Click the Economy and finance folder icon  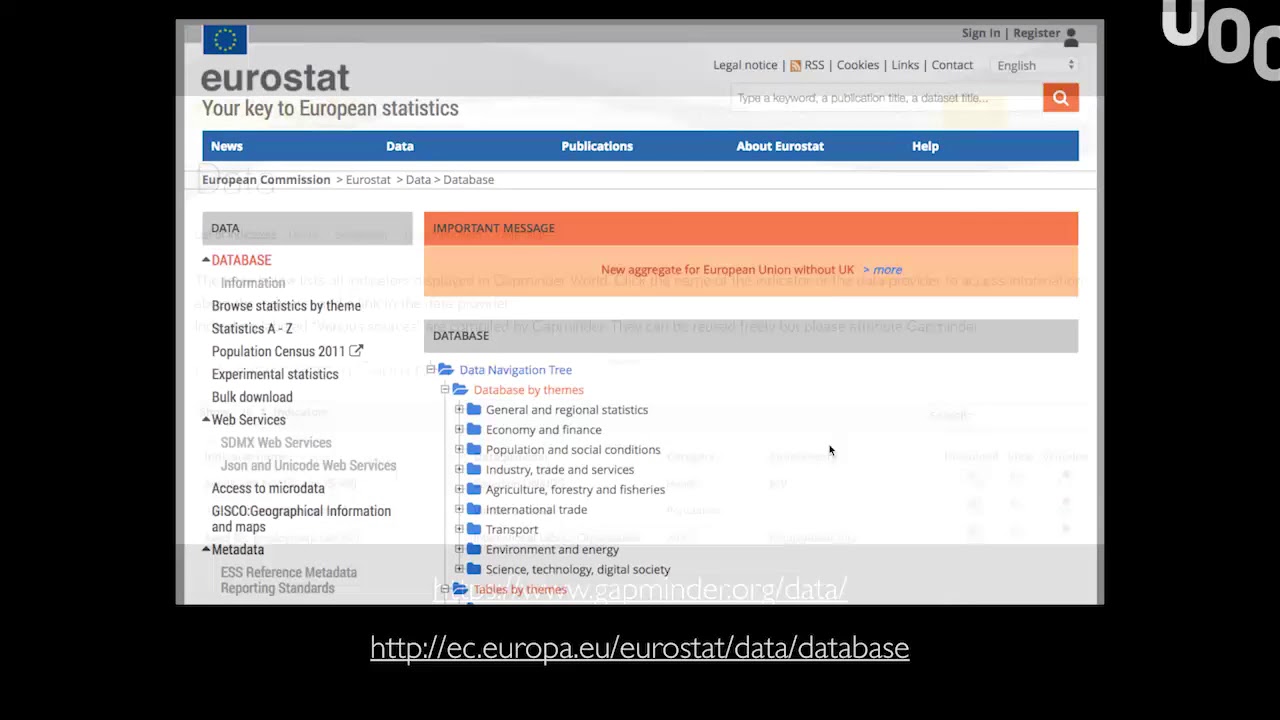pos(474,430)
